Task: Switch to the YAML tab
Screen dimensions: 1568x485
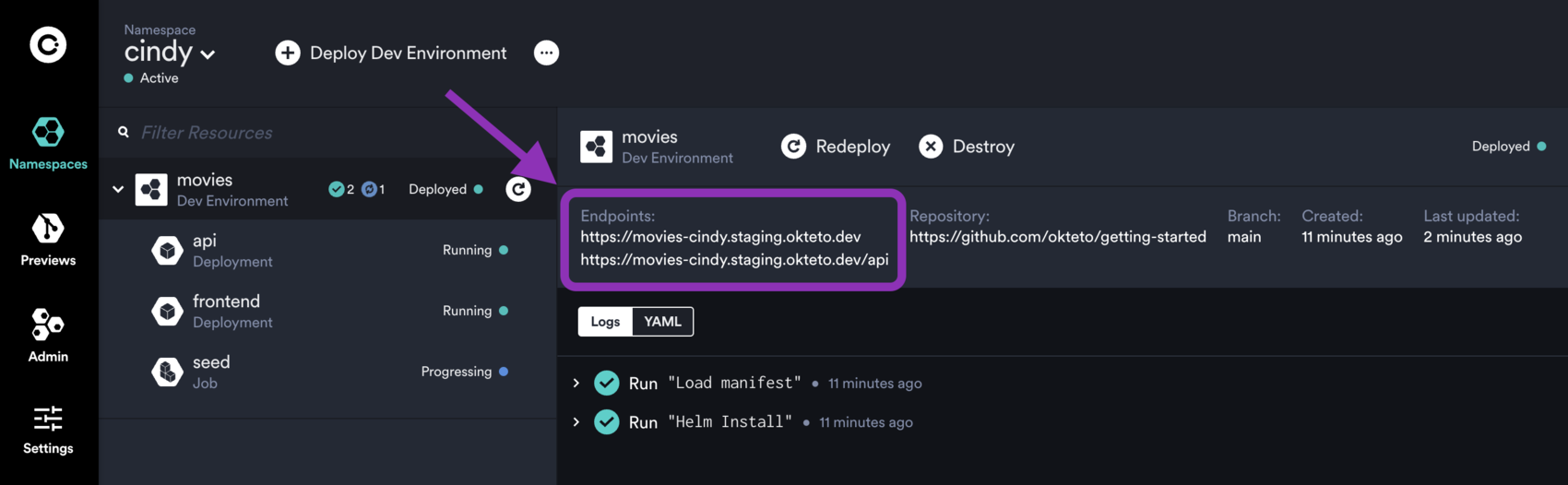Action: 662,321
